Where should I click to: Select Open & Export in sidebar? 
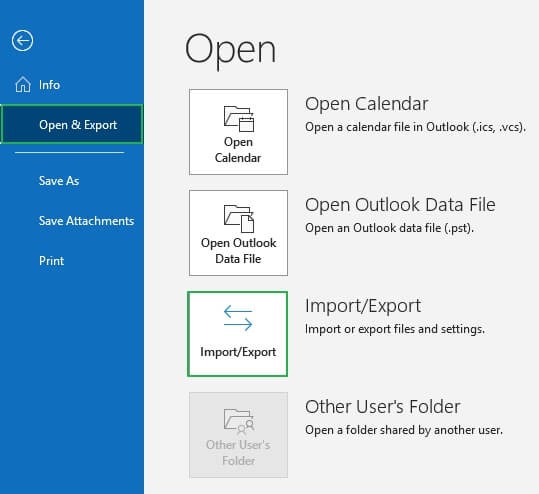72,124
